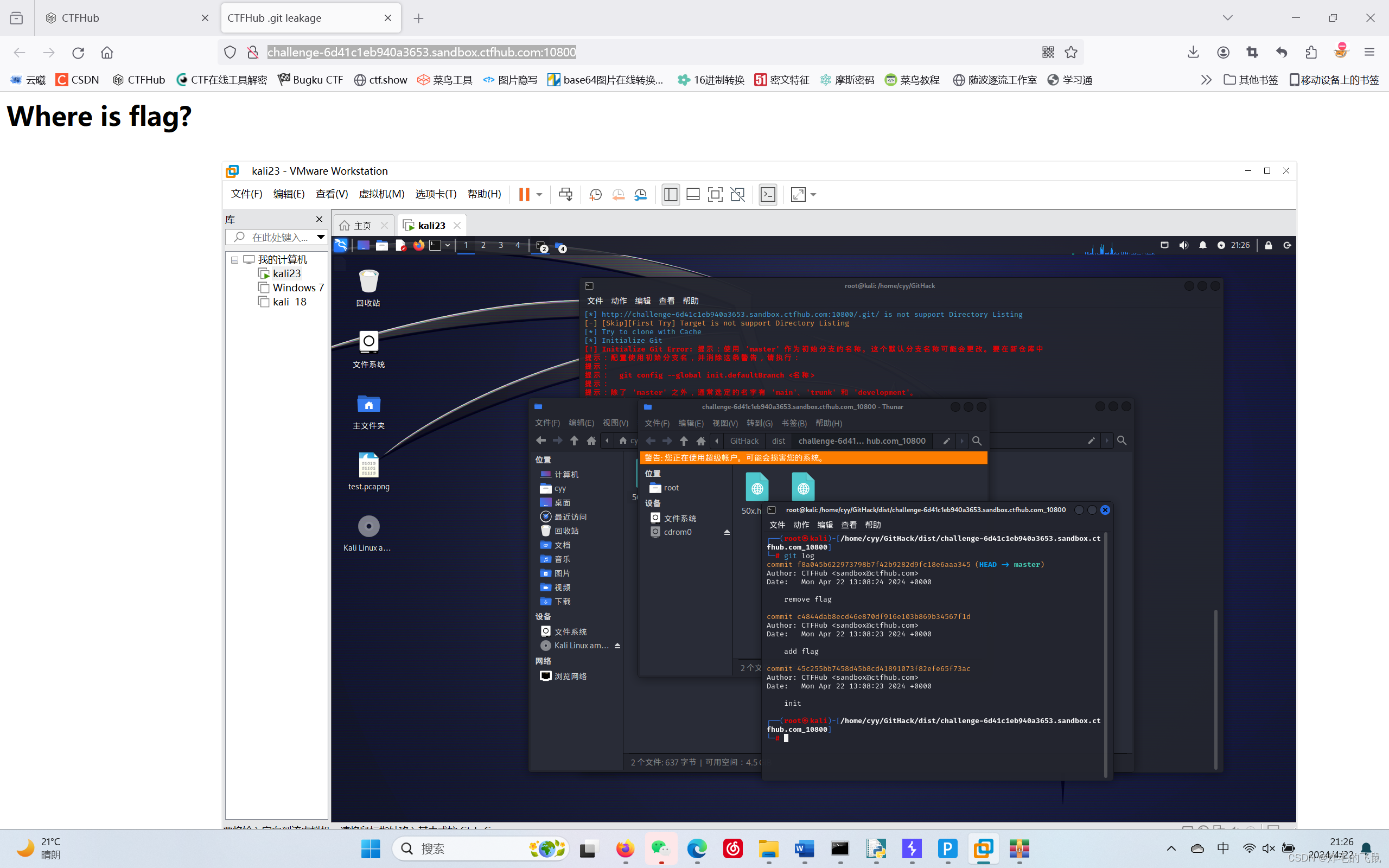Click the Kali dragon applications menu

pos(341,245)
